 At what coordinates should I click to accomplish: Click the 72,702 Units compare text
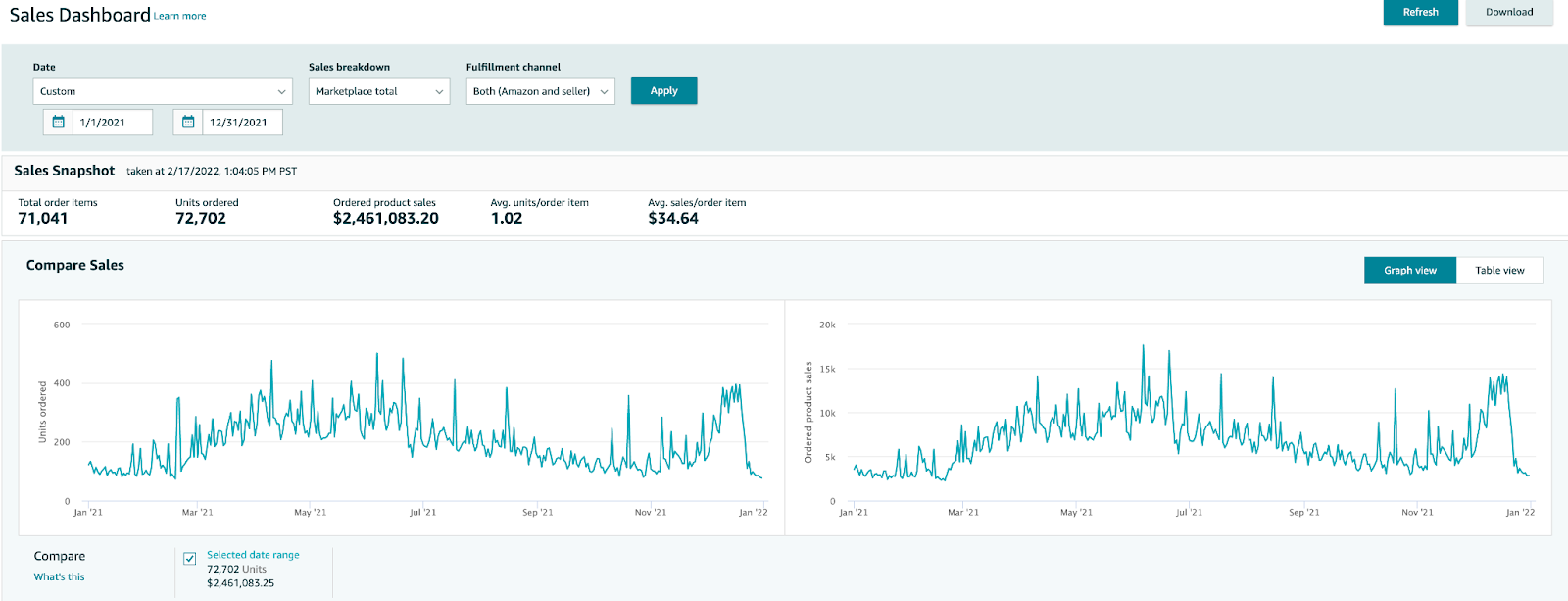tap(236, 569)
